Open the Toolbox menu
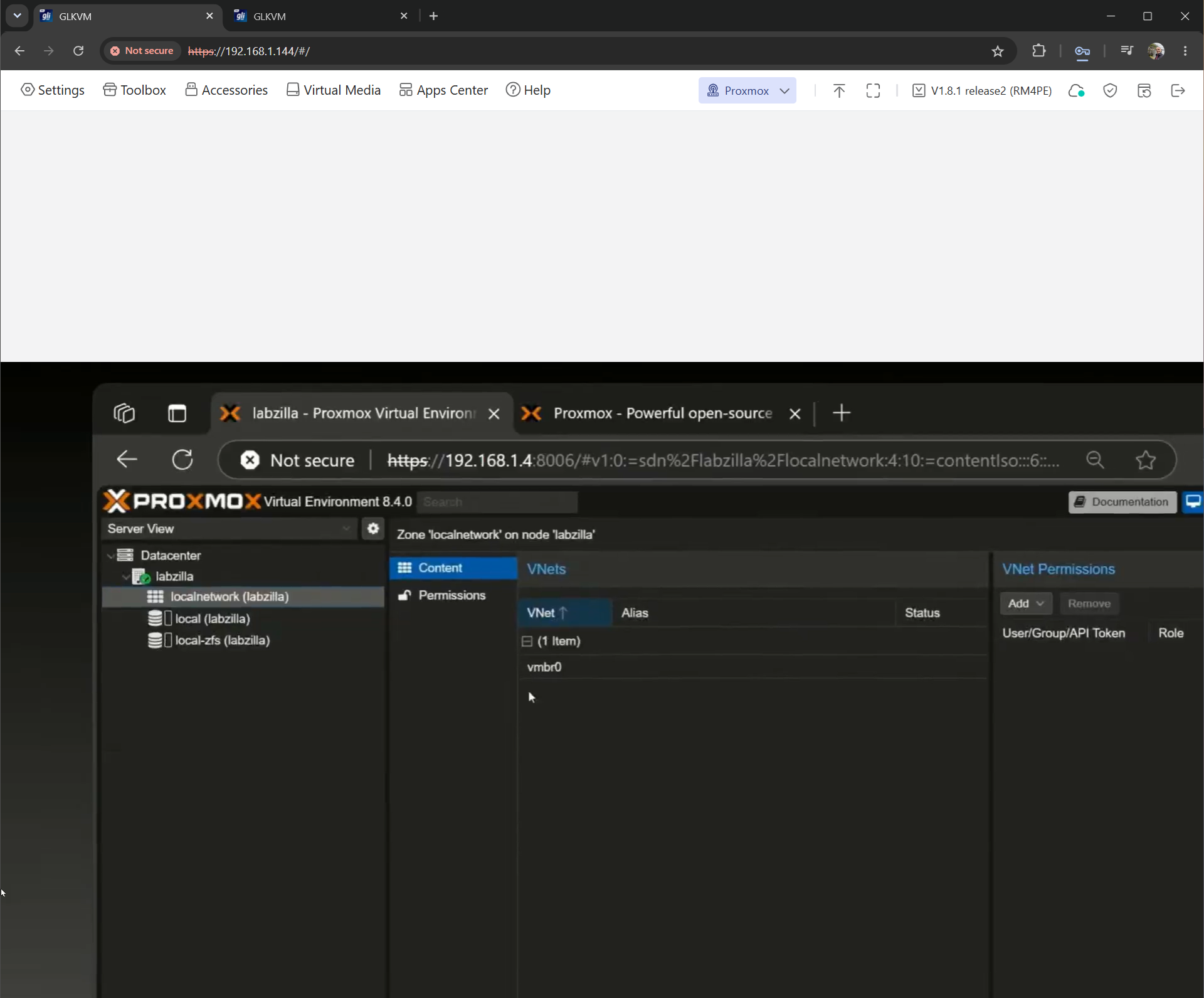This screenshot has width=1204, height=998. click(x=134, y=90)
